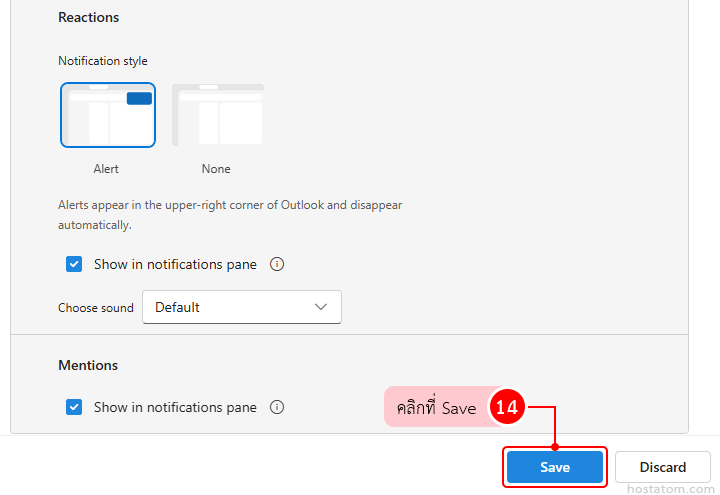Viewport: 720px width, 495px height.
Task: Click the None label under thumbnail
Action: 216,169
